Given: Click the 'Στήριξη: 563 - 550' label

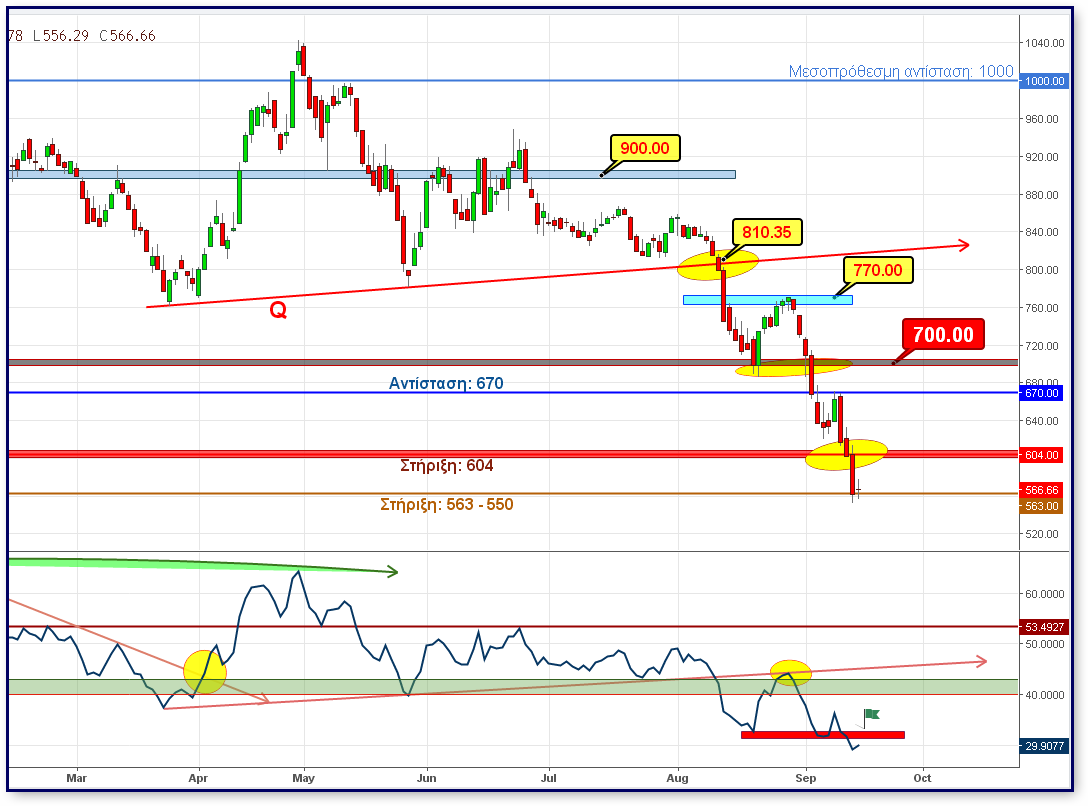Looking at the screenshot, I should [447, 504].
